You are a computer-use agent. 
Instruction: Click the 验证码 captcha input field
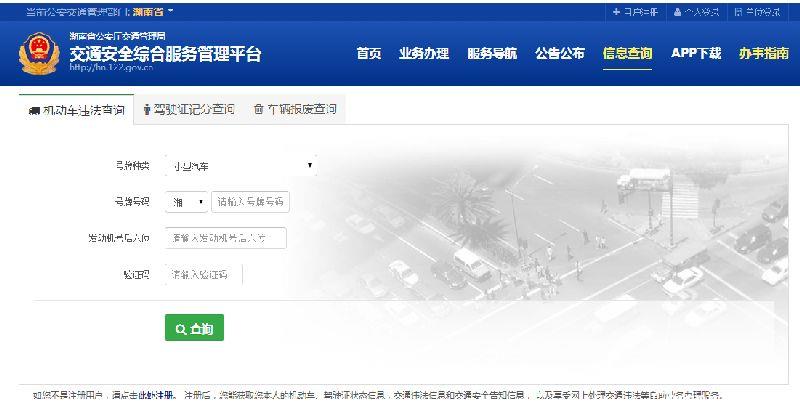(204, 275)
